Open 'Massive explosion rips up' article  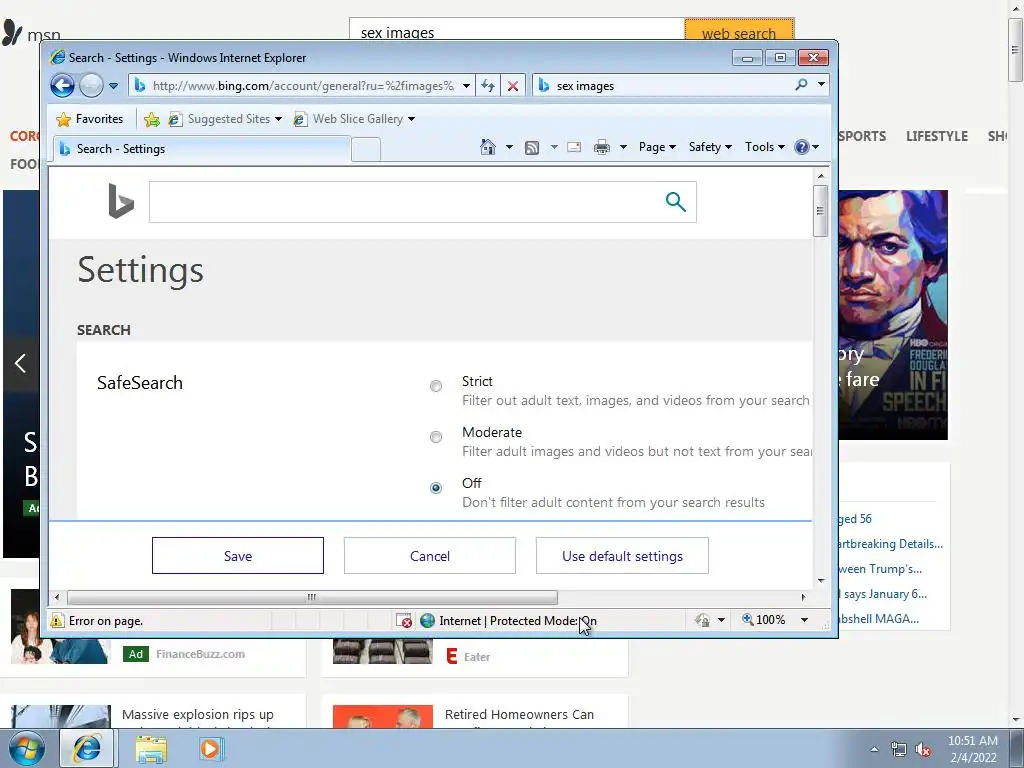pos(198,714)
